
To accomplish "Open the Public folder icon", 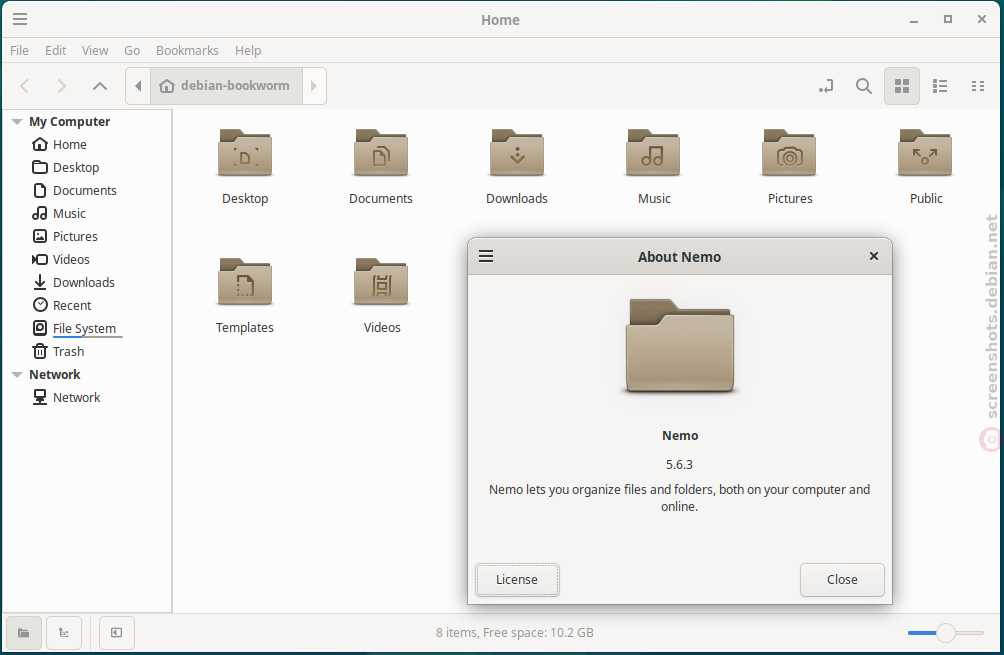I will (x=925, y=154).
